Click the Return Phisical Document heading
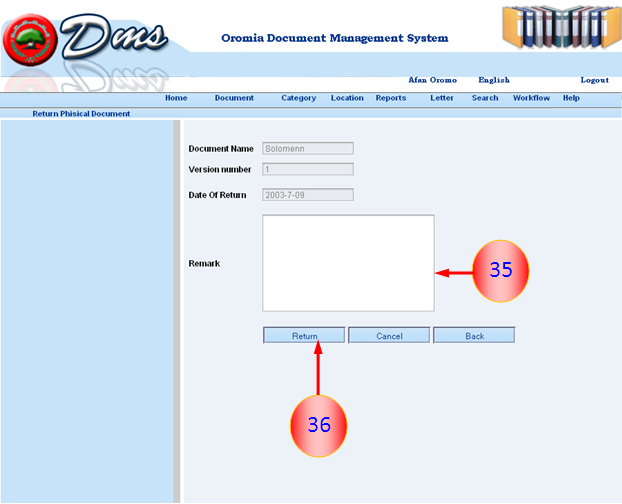This screenshot has height=504, width=622. click(81, 114)
